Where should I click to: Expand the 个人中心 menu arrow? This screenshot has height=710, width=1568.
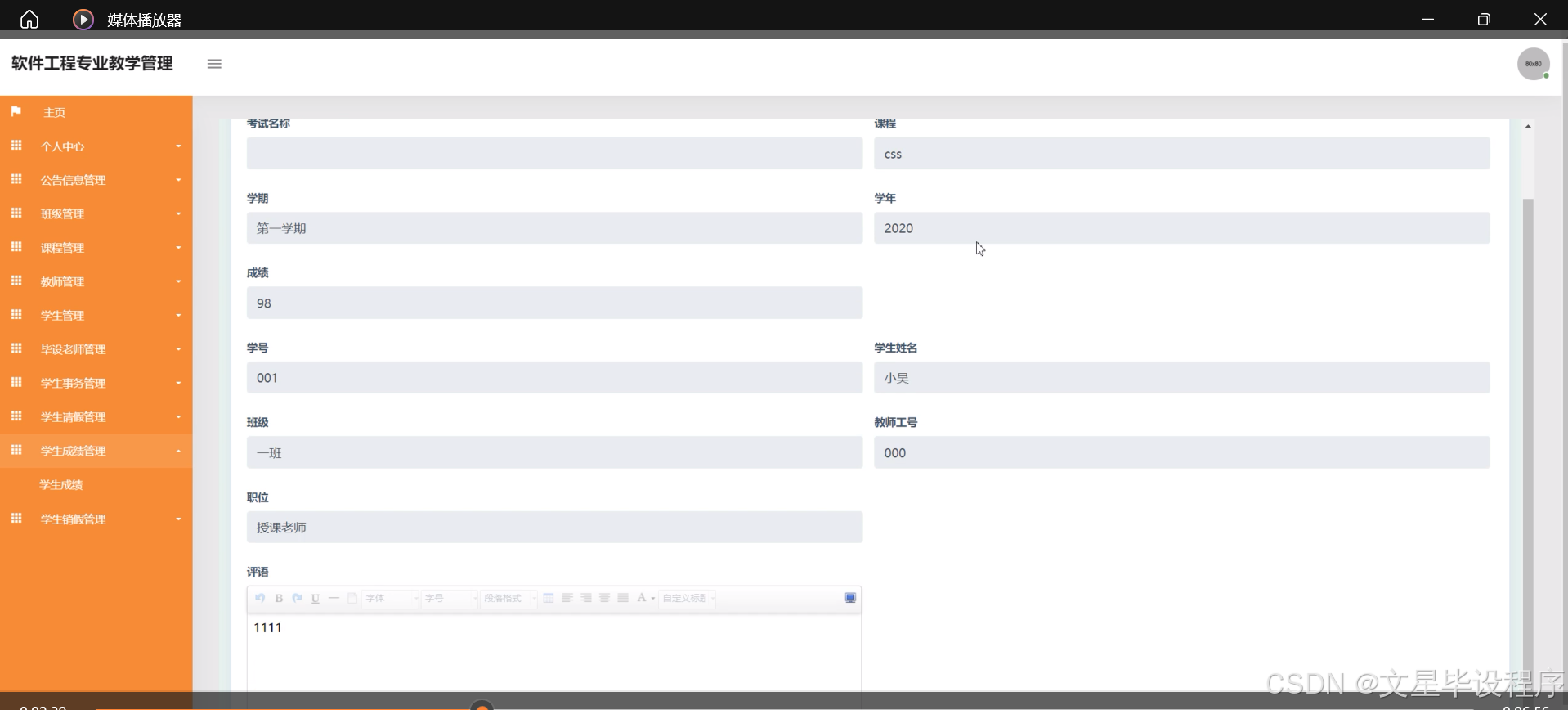(x=178, y=146)
